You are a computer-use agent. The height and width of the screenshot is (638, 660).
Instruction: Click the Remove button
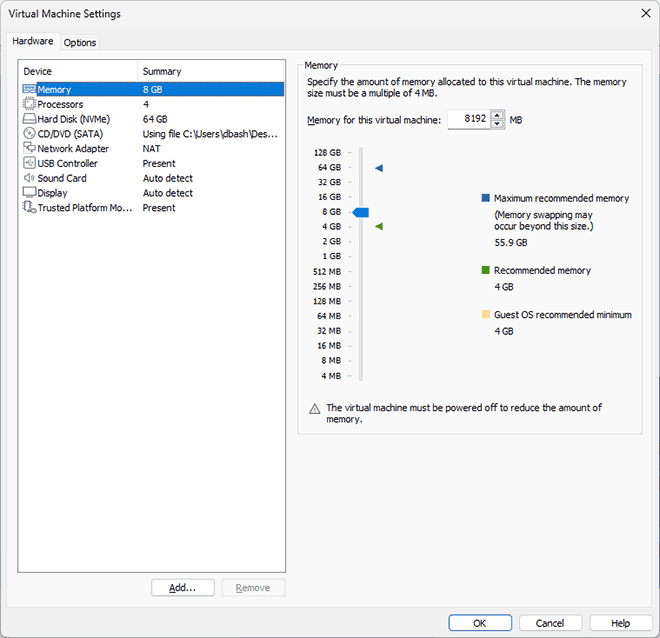tap(253, 587)
